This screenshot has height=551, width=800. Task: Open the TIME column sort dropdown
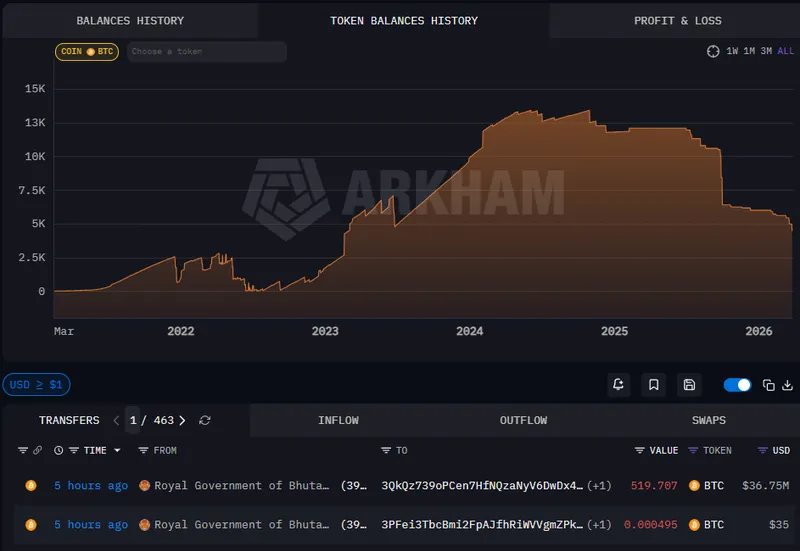117,451
